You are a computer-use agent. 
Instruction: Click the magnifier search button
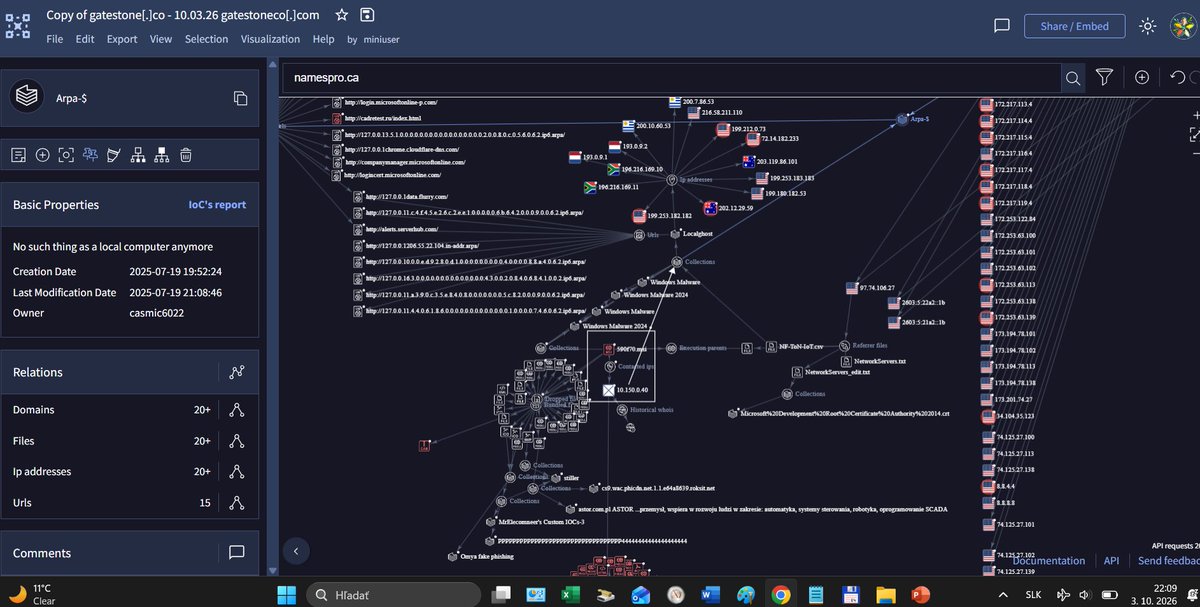coord(1072,77)
